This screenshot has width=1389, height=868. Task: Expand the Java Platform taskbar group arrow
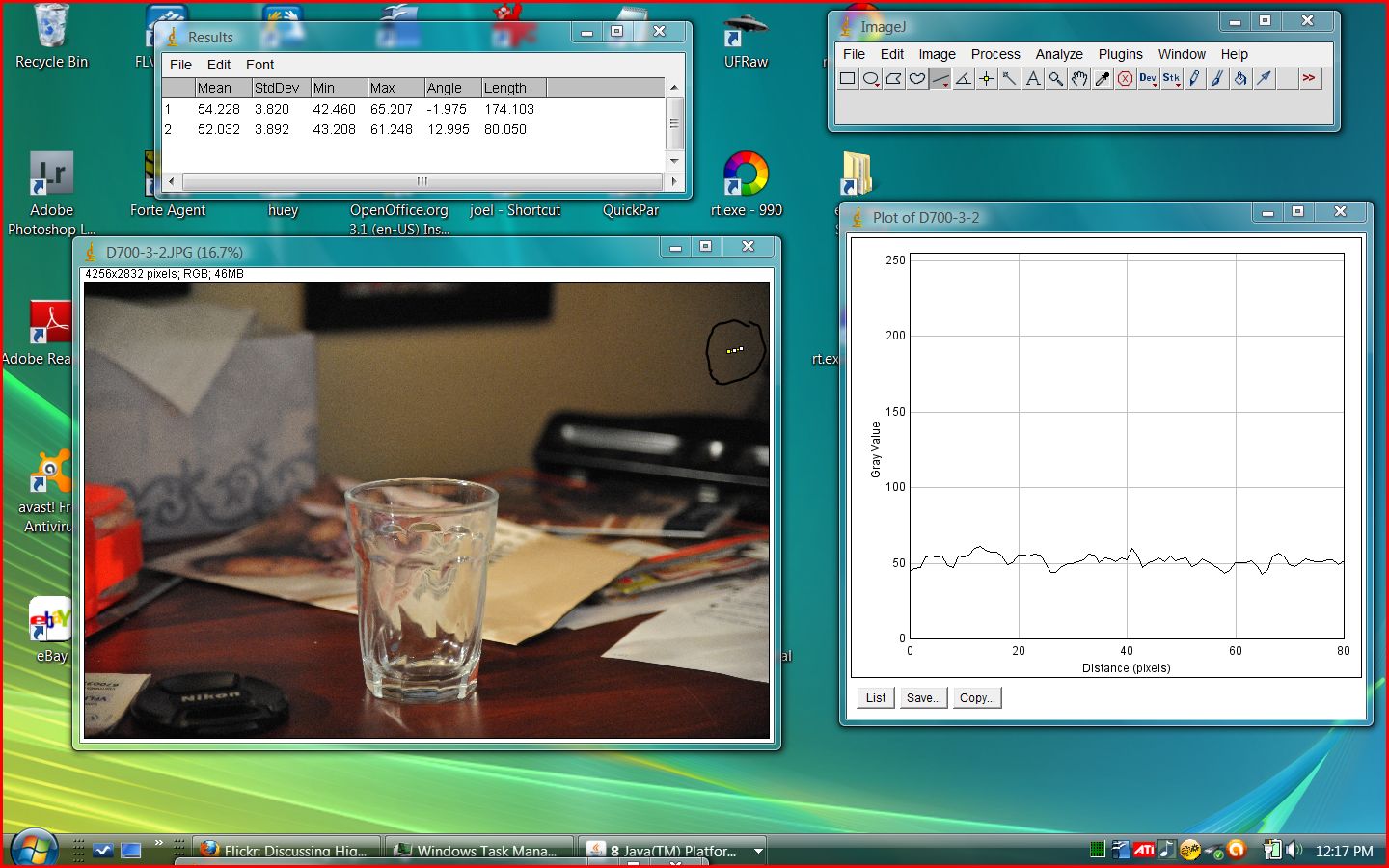click(759, 851)
